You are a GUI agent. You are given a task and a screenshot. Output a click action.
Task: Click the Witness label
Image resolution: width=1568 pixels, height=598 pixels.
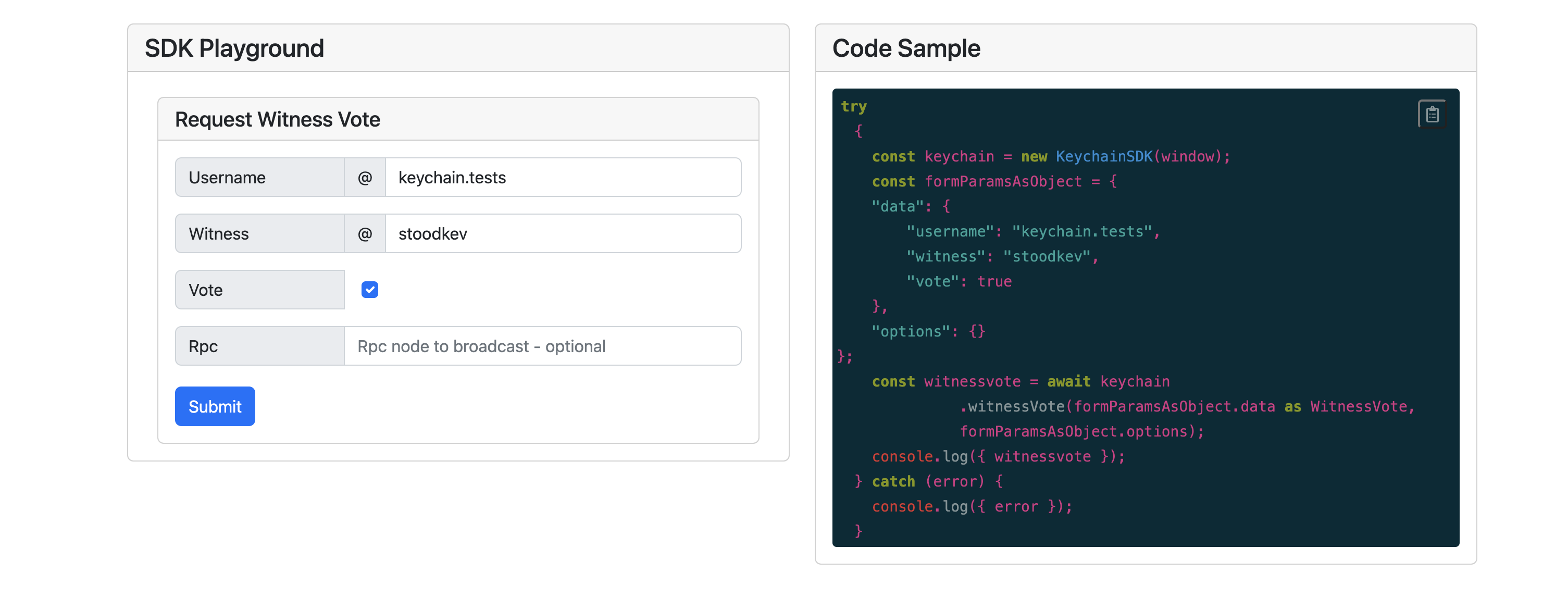click(260, 233)
